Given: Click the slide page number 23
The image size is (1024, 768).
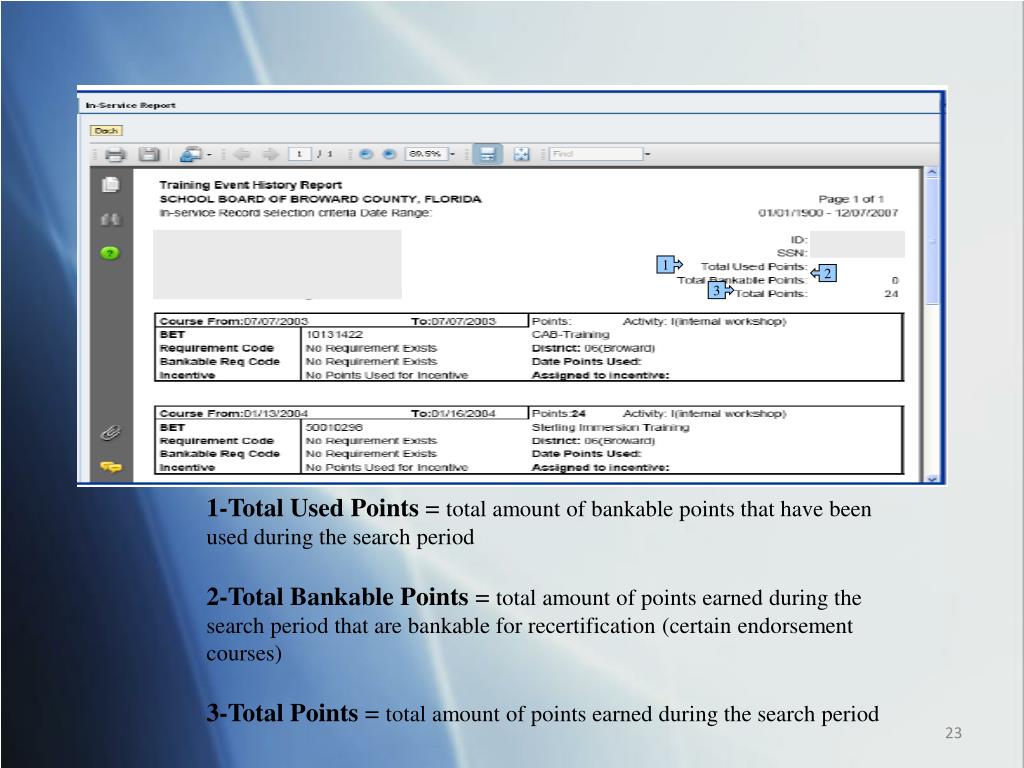Looking at the screenshot, I should point(953,733).
